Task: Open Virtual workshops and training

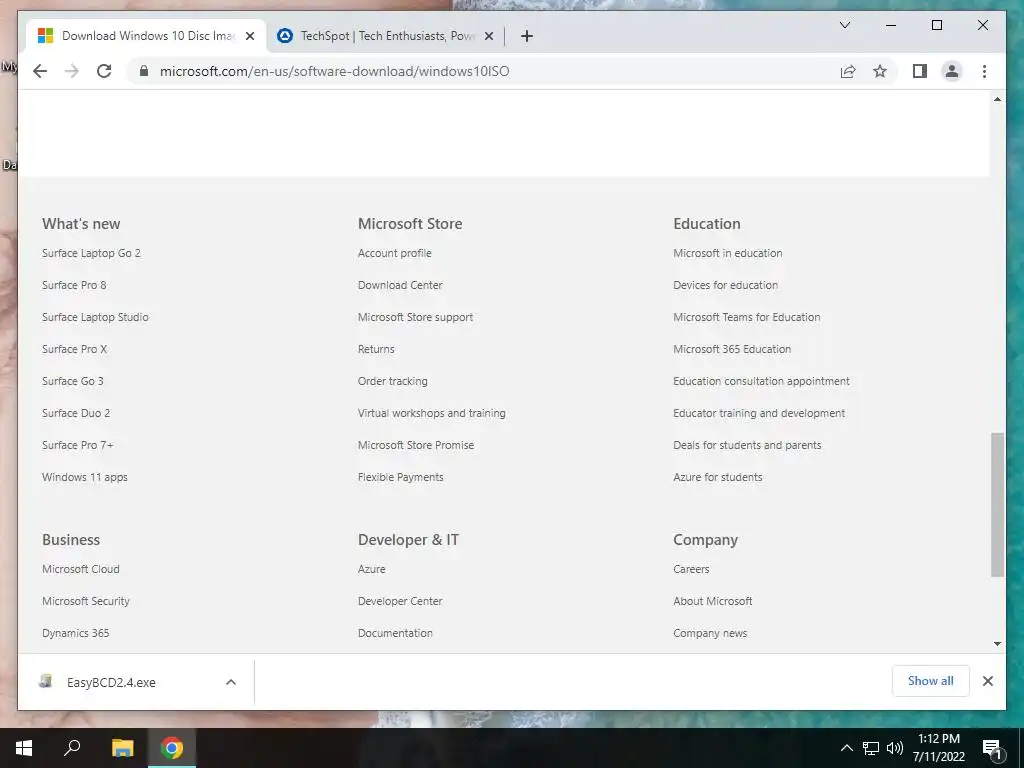Action: coord(432,413)
